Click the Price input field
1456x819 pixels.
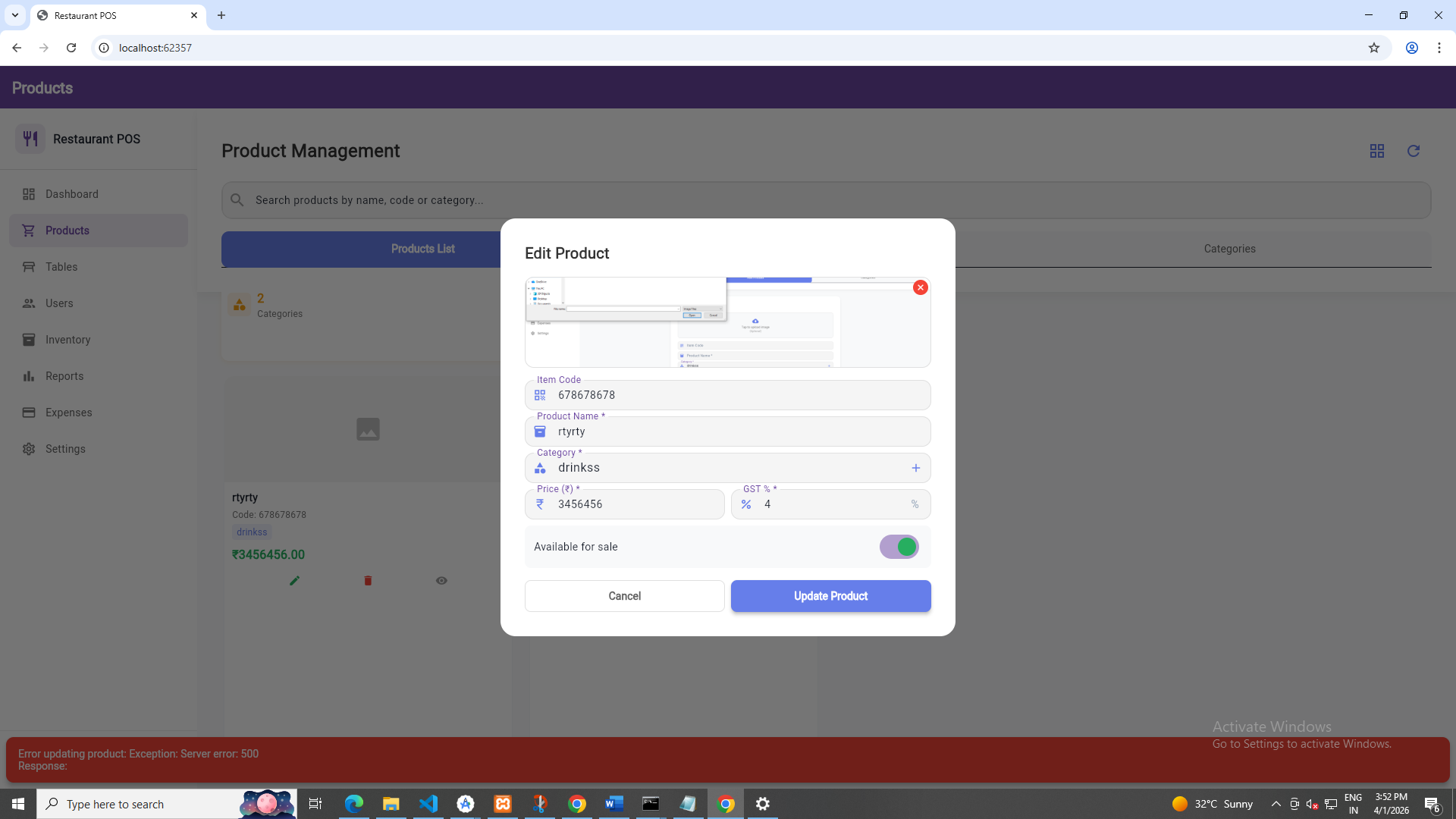click(635, 504)
